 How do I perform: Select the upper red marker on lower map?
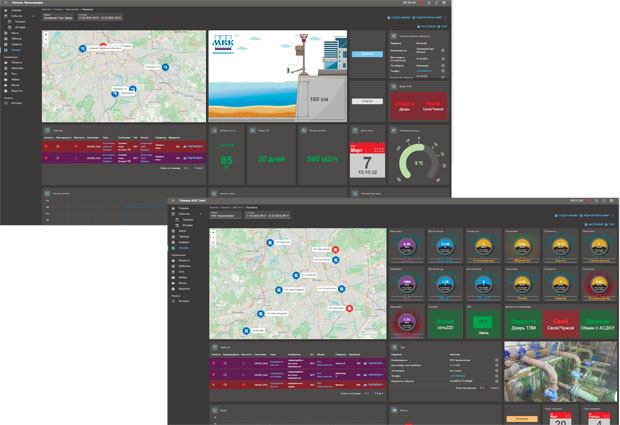pos(335,249)
